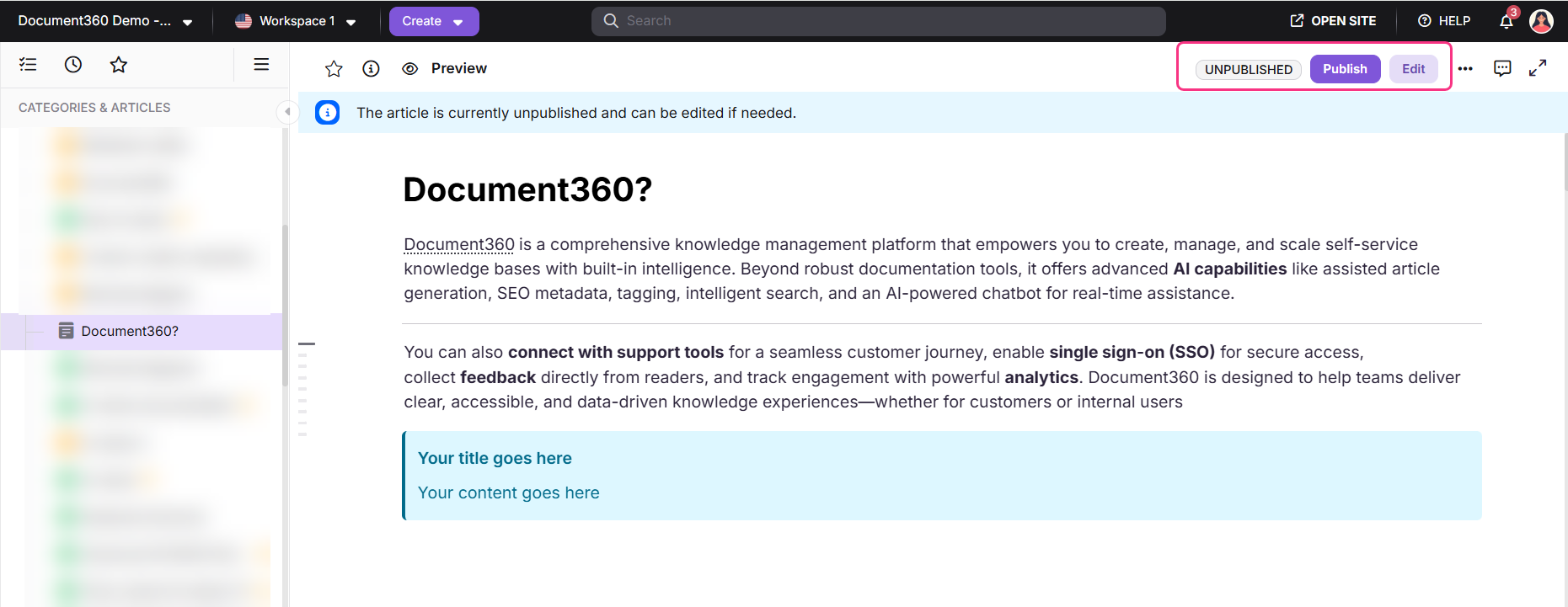The width and height of the screenshot is (1568, 607).
Task: Click the Document360 glossary link in paragraph
Action: pos(459,245)
